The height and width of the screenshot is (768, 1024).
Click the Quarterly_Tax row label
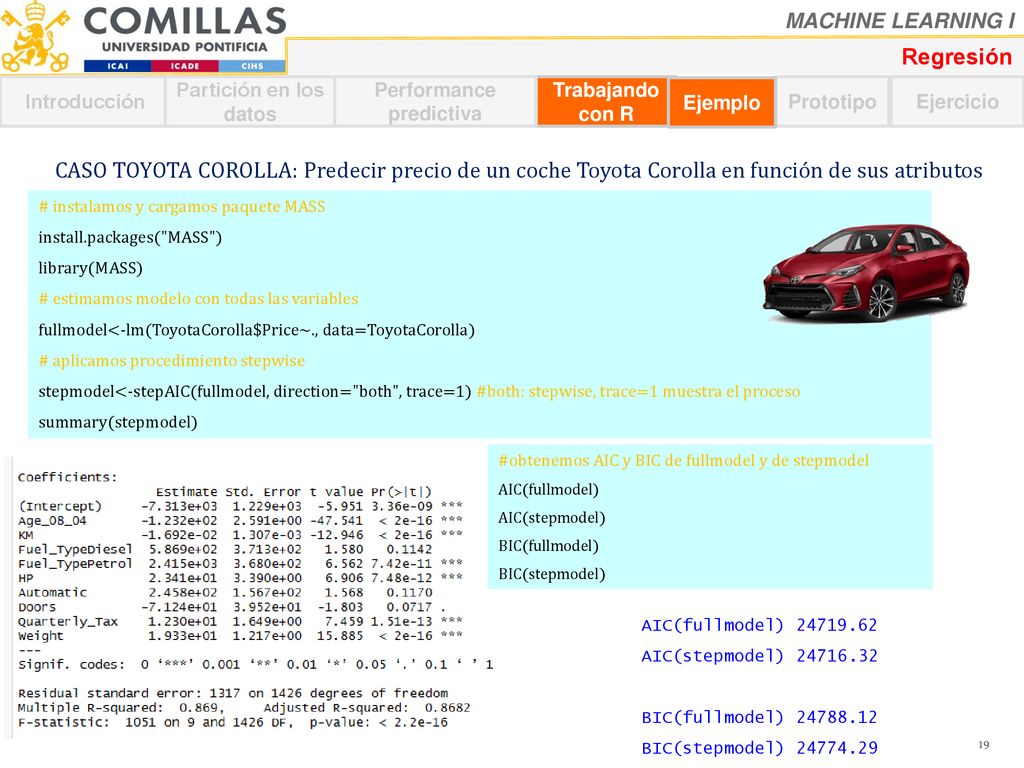(x=67, y=621)
